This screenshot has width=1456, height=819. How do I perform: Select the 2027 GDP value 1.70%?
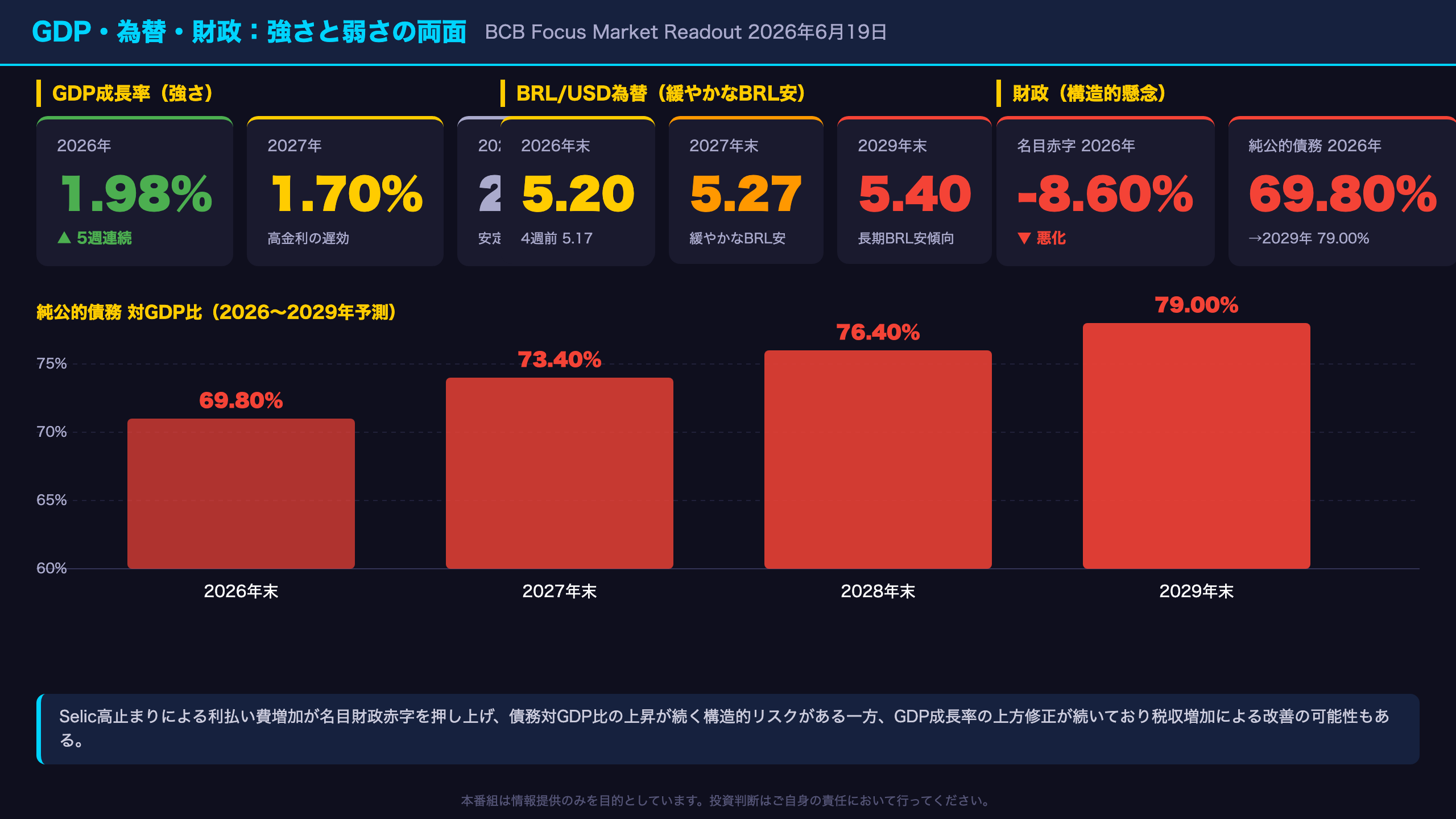347,194
